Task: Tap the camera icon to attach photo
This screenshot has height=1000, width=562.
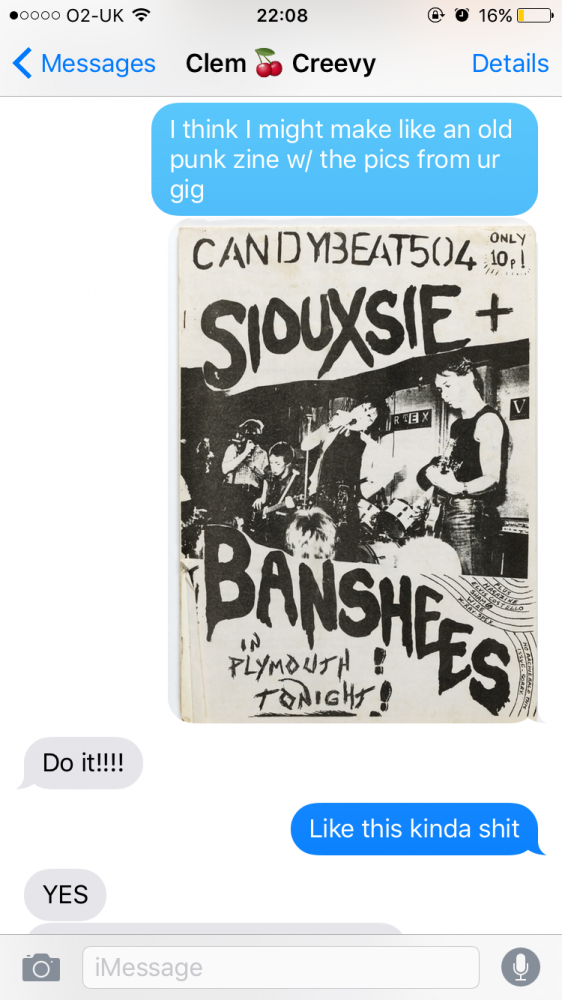Action: click(41, 967)
